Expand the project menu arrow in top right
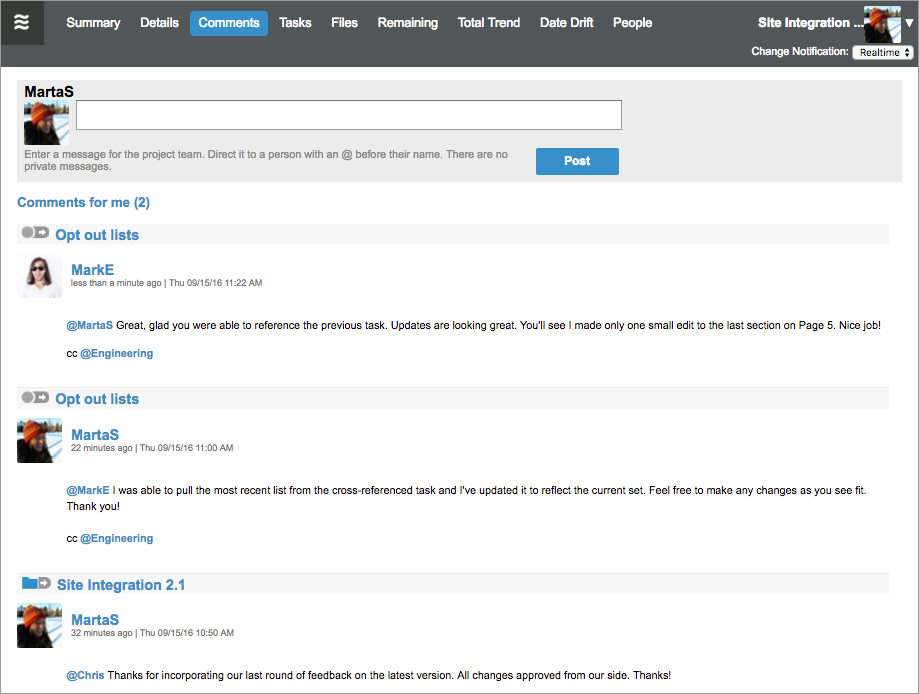919x694 pixels. [x=908, y=22]
